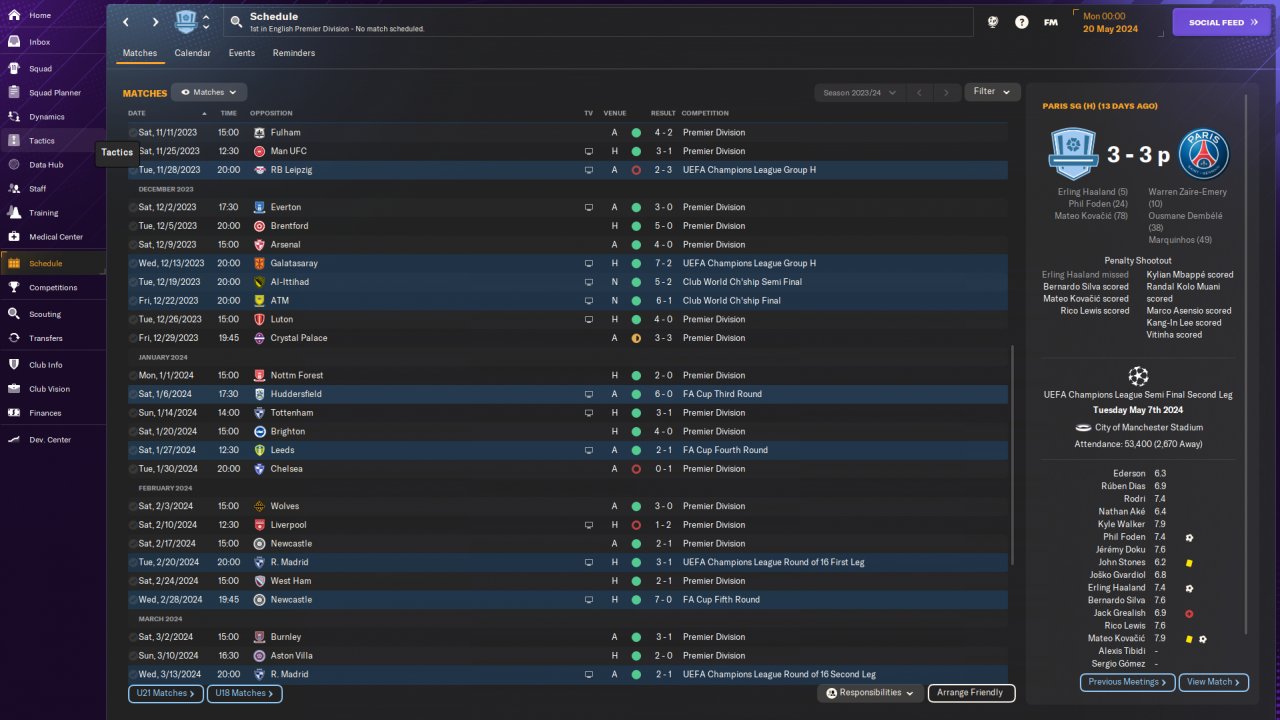Click the Time column header

228,113
